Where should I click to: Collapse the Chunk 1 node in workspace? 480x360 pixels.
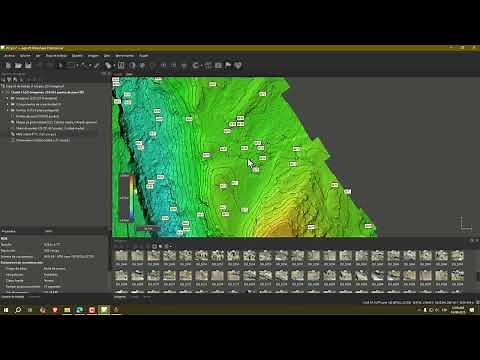pos(3,92)
